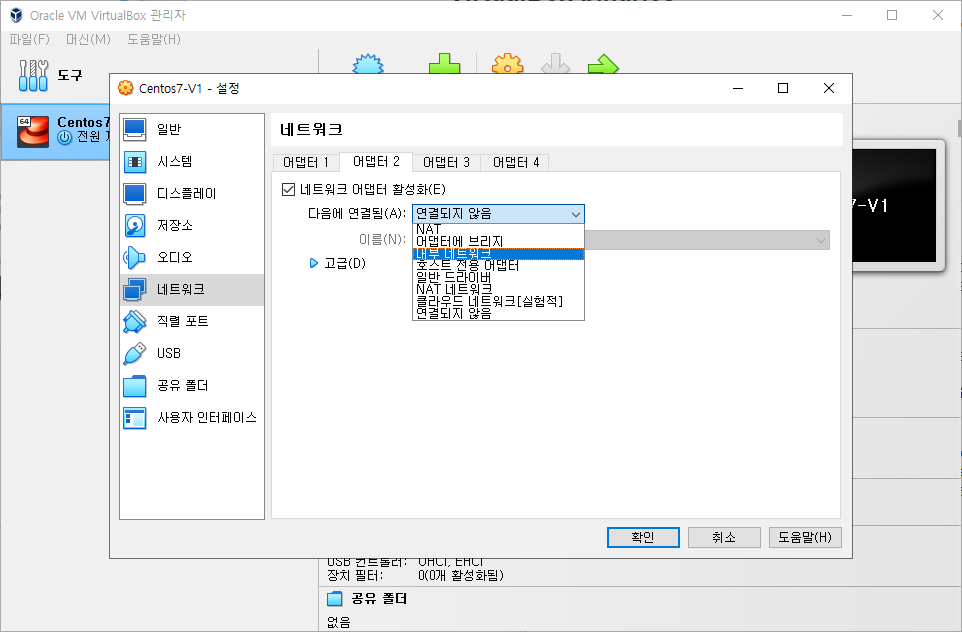Open the 파일(F) menu

29,39
